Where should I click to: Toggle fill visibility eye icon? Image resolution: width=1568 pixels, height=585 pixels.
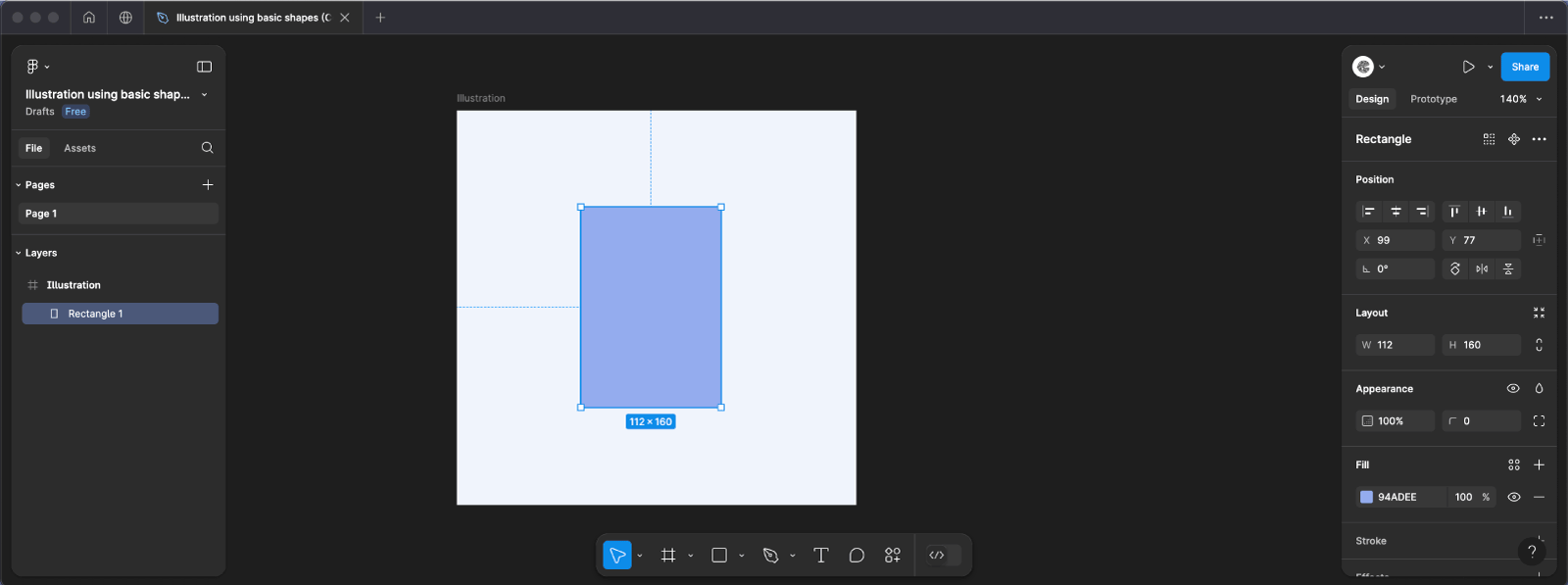tap(1513, 497)
